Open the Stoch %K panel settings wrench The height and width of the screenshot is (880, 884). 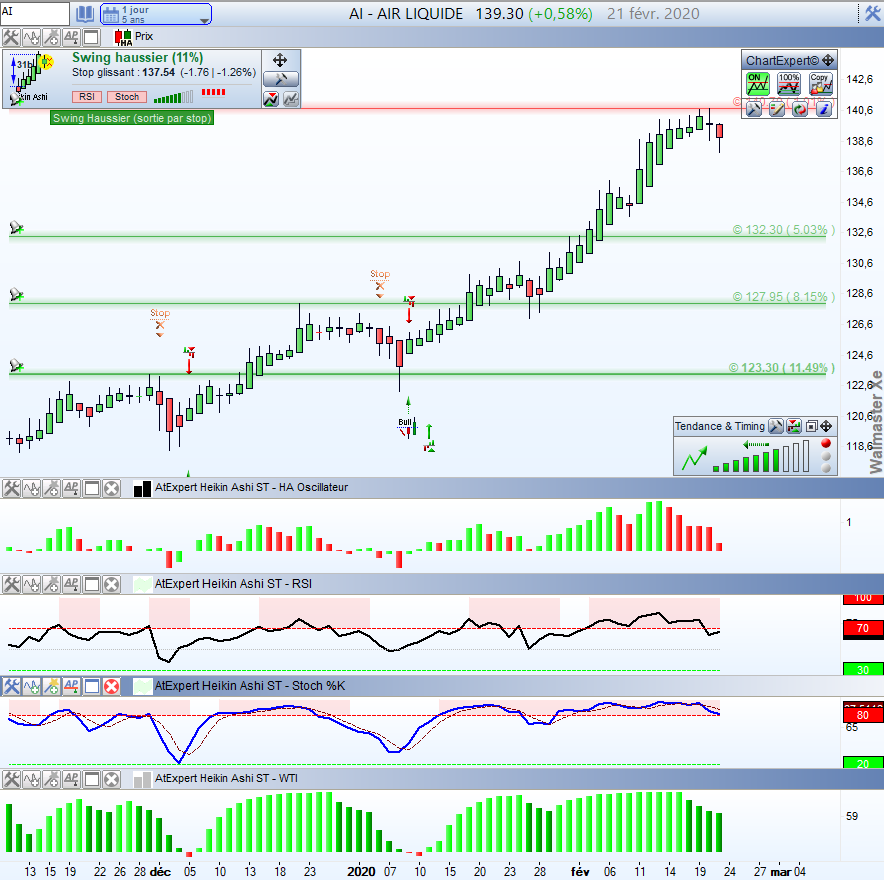[11, 686]
